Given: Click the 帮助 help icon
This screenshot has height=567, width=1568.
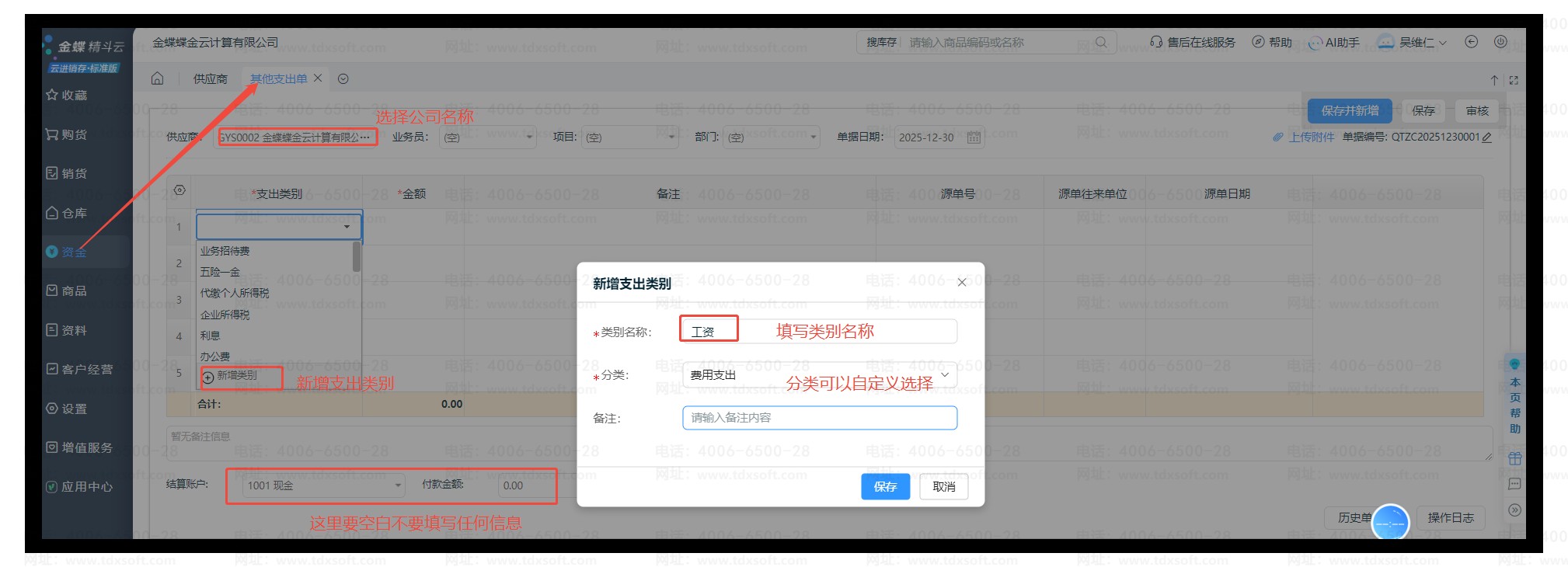Looking at the screenshot, I should [x=1258, y=42].
